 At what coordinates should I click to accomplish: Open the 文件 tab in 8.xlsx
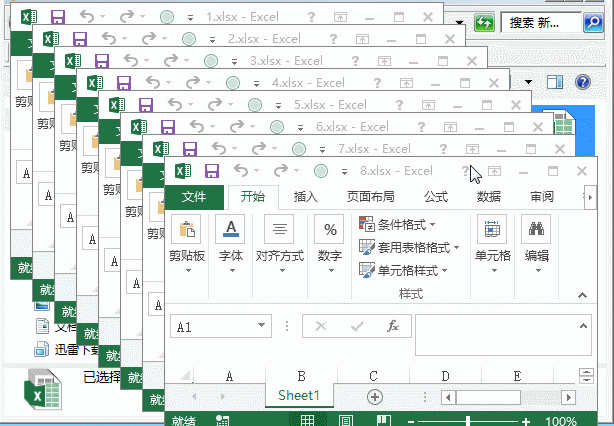(x=194, y=197)
